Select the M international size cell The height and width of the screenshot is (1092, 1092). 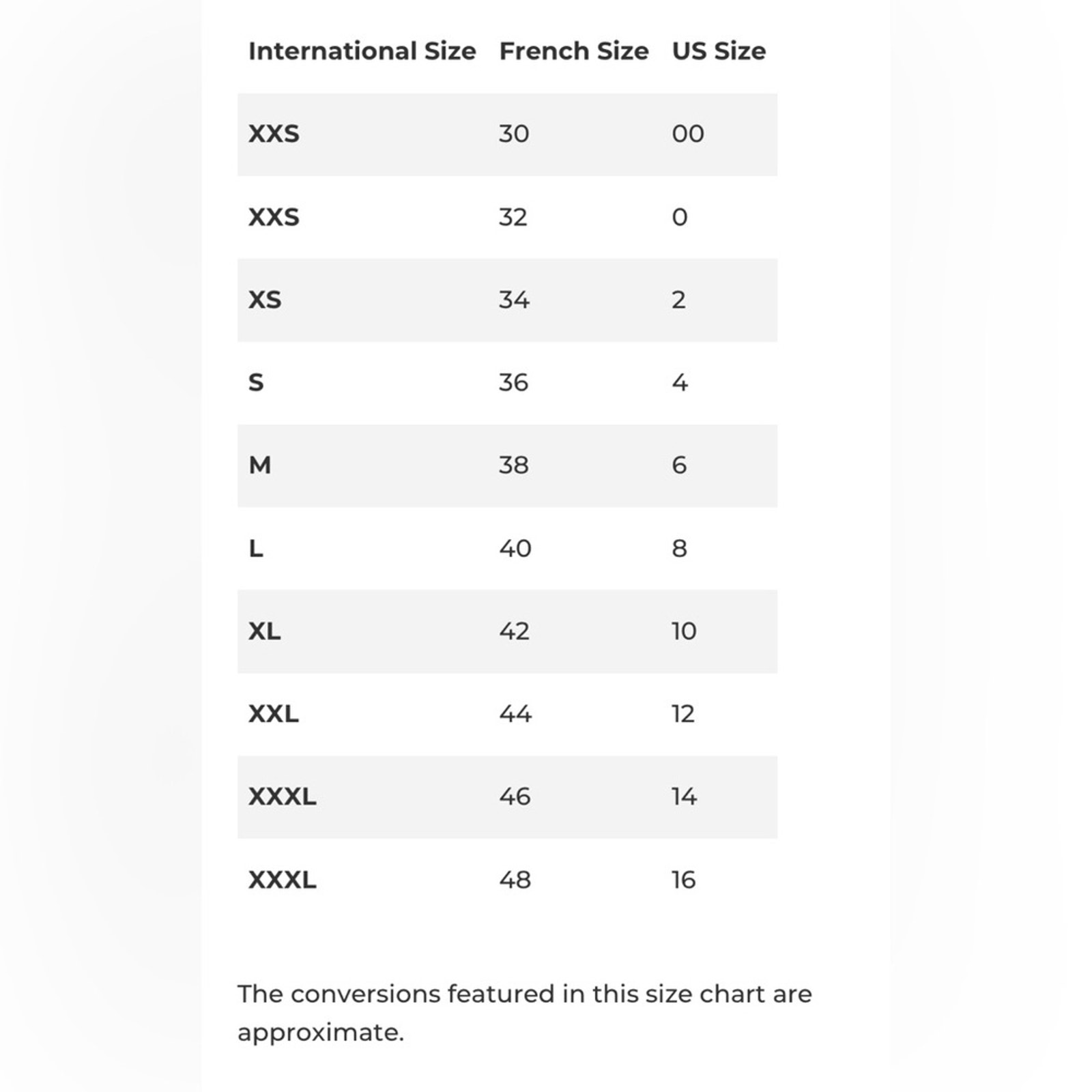click(x=260, y=465)
